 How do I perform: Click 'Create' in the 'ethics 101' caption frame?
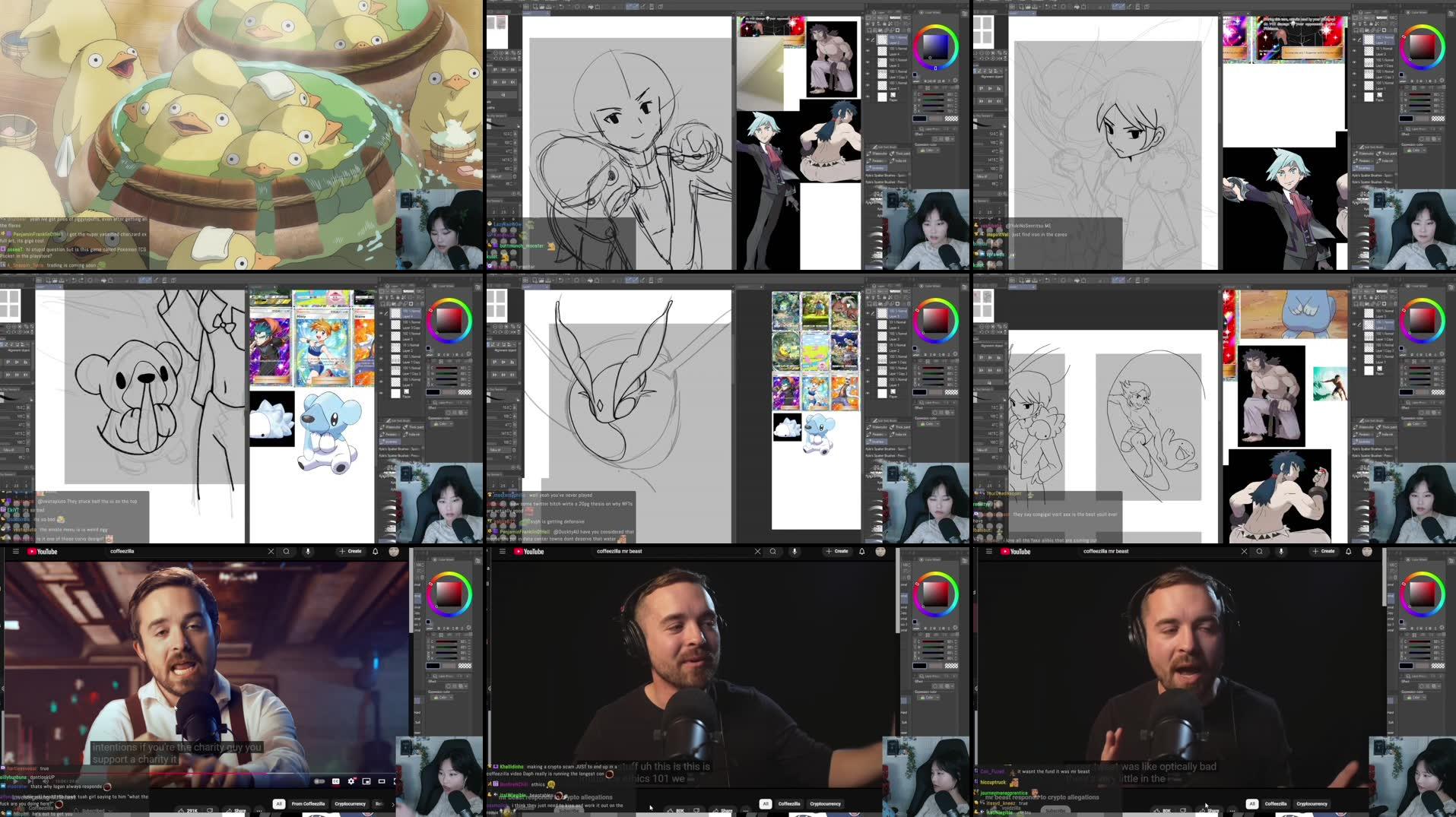837,552
